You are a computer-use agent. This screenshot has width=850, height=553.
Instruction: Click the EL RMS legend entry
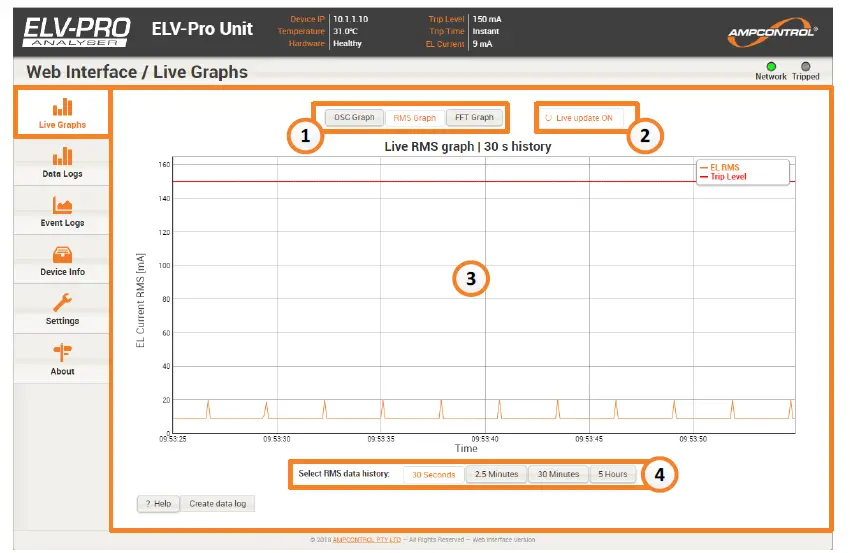pos(720,168)
